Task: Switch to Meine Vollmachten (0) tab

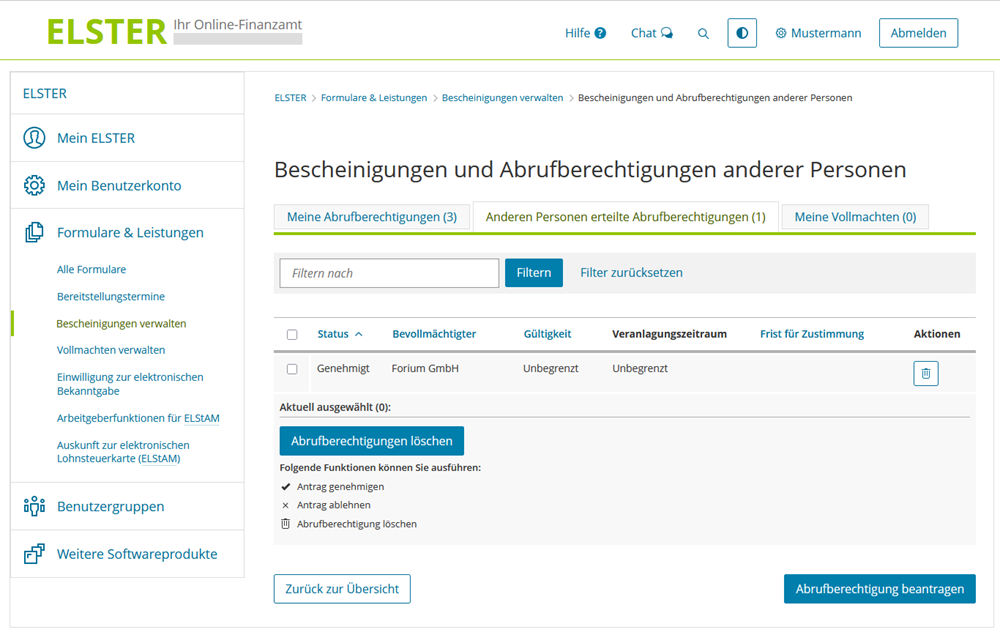Action: [854, 217]
